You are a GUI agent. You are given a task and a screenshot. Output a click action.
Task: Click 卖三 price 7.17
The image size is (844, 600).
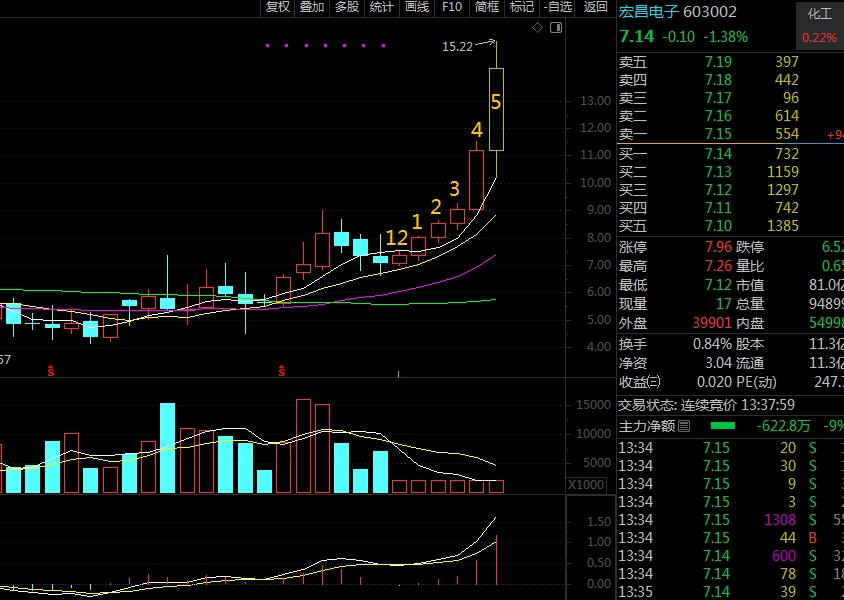point(718,98)
